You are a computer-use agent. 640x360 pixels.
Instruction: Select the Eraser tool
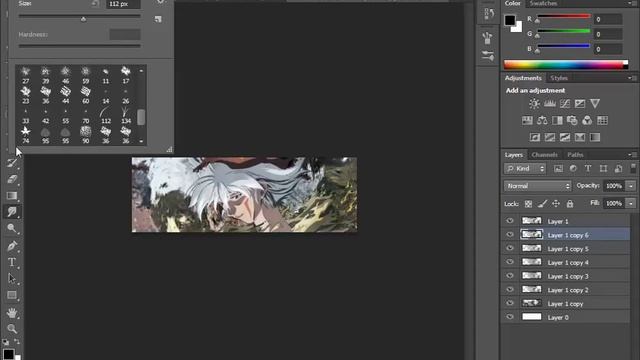(x=12, y=179)
